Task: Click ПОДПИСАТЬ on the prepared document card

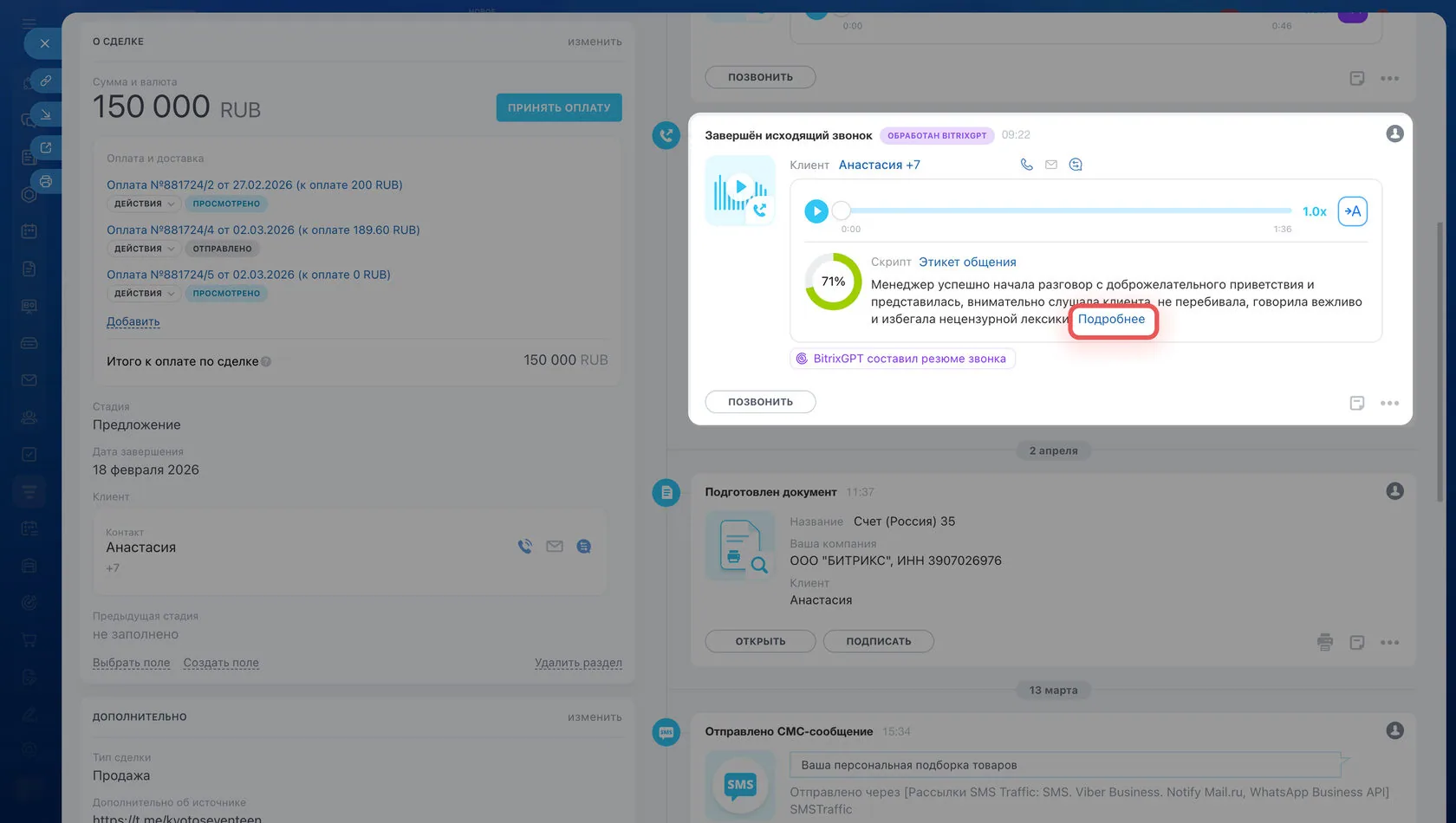Action: click(879, 642)
